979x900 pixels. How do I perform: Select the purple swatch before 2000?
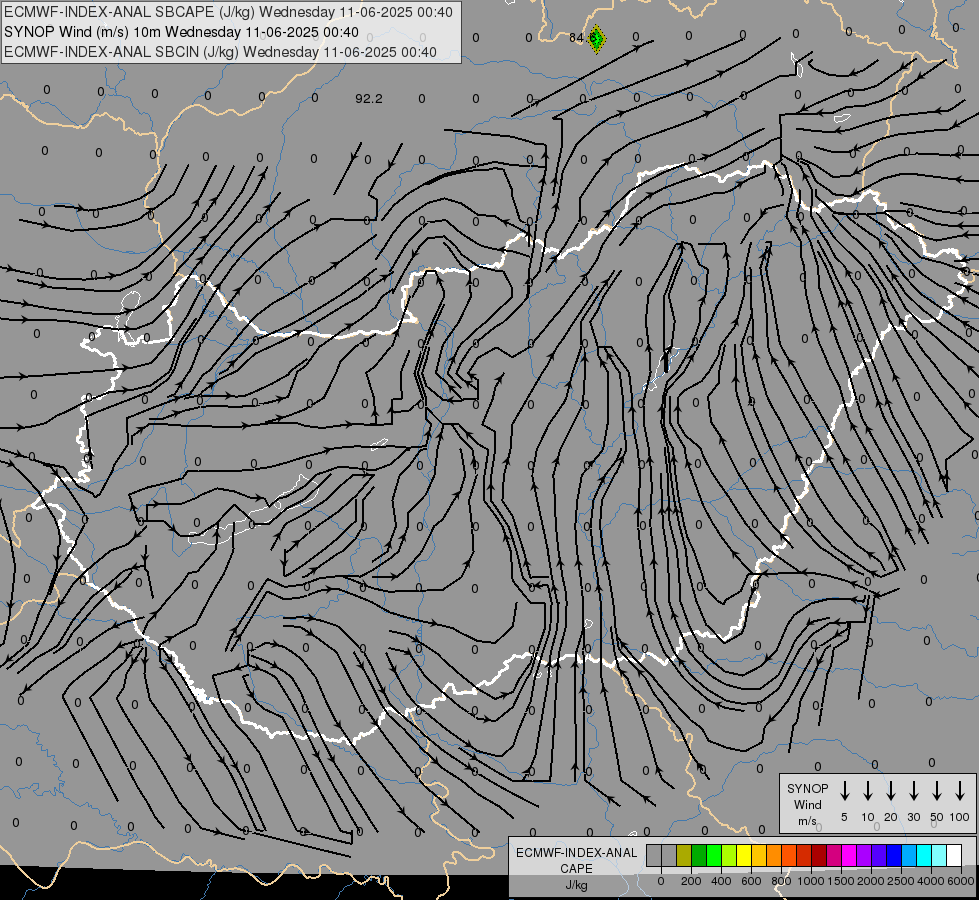(864, 855)
